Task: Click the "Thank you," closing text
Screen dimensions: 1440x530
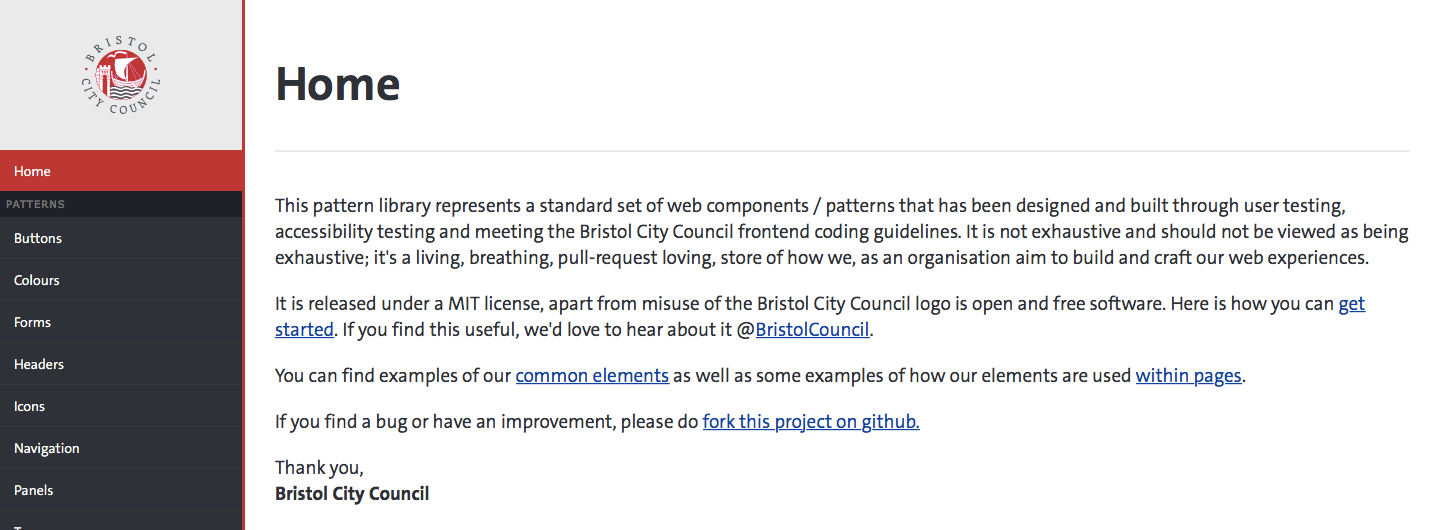Action: tap(319, 467)
